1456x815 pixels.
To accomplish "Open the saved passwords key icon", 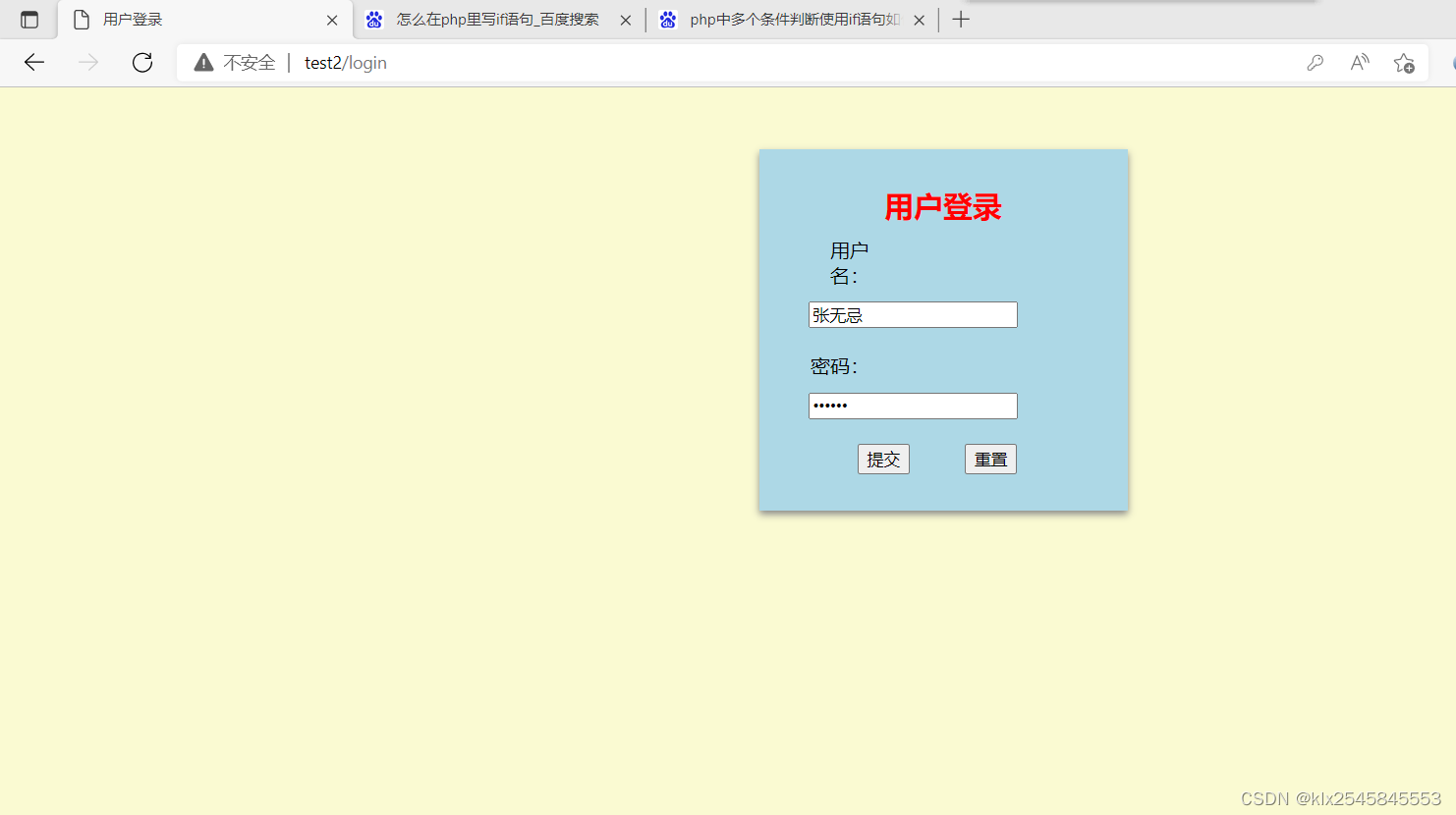I will click(x=1315, y=63).
